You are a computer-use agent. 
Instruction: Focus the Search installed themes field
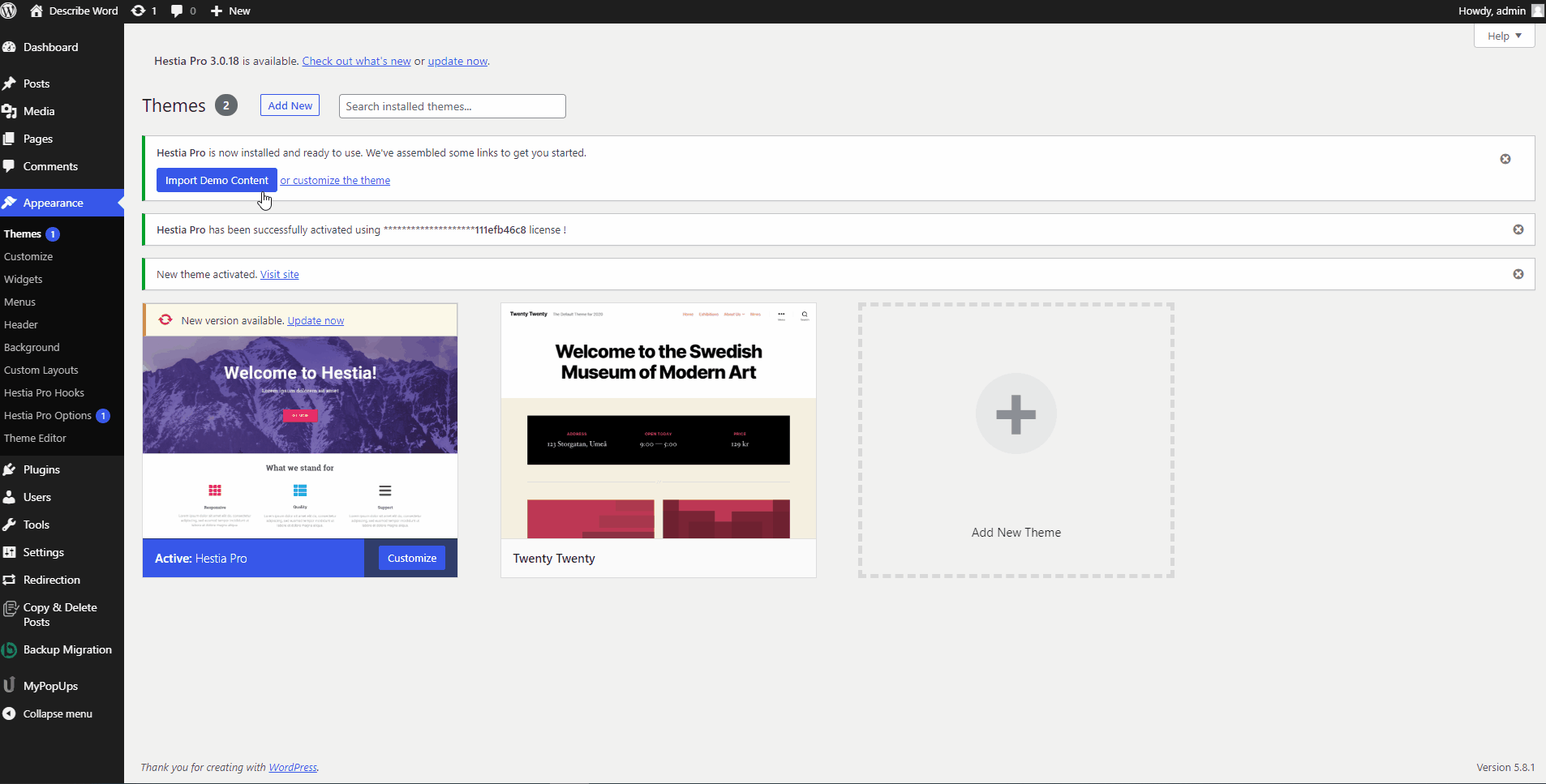[x=452, y=106]
